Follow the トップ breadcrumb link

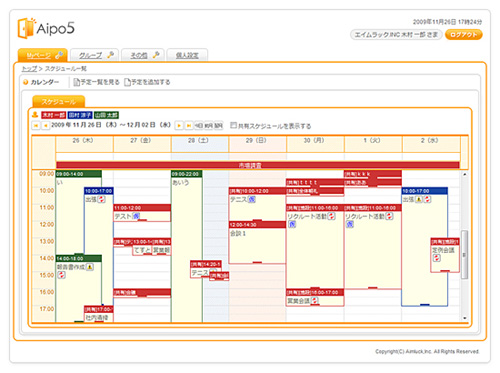tap(29, 69)
